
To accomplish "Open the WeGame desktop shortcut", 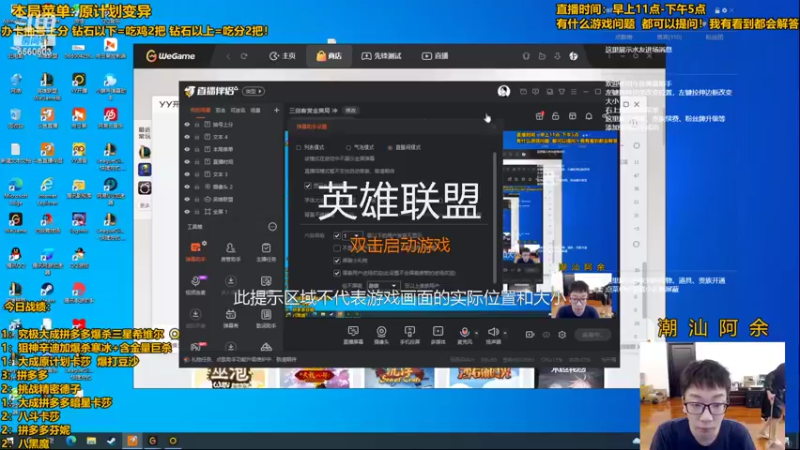I will [x=15, y=223].
